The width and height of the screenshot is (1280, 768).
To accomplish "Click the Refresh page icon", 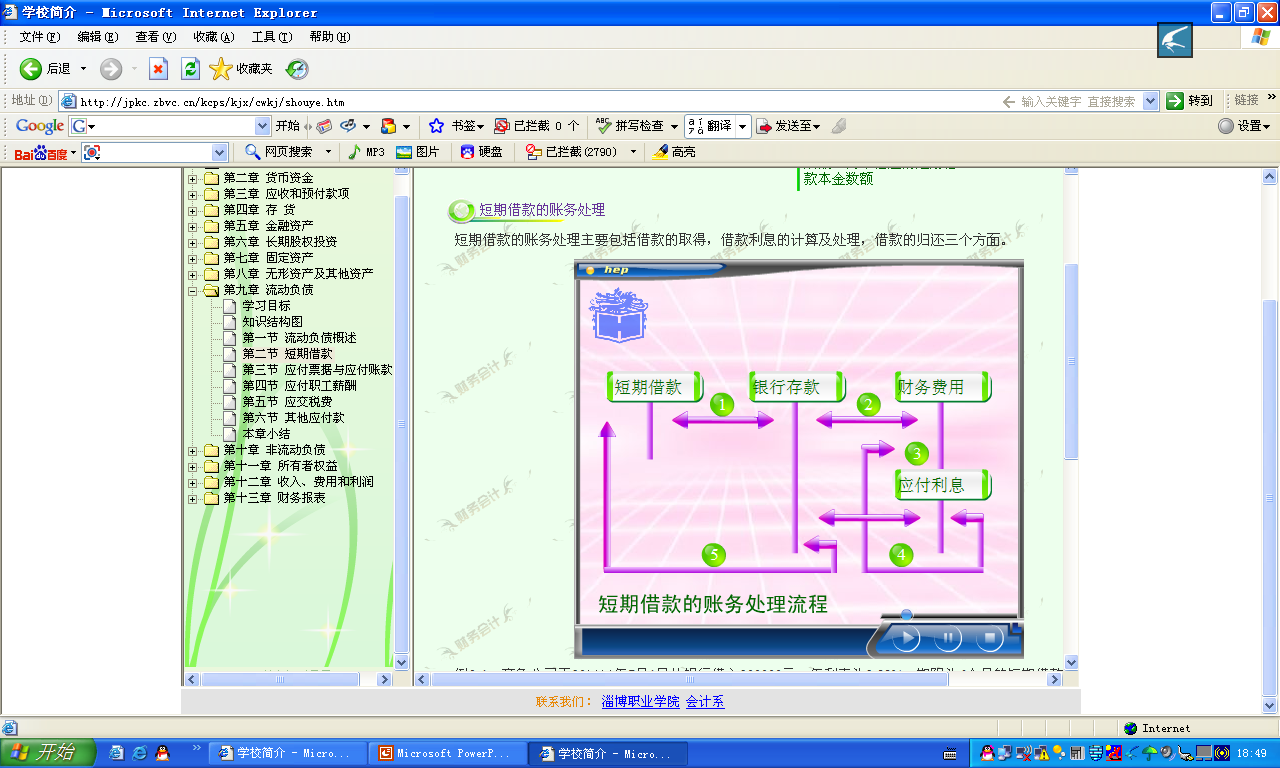I will pos(190,69).
